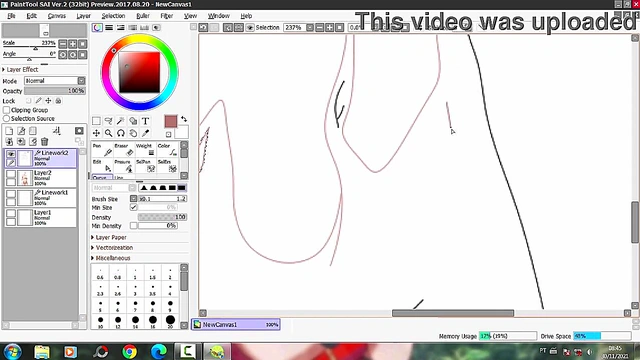
Task: Choose the Pressure linework tool
Action: [124, 166]
